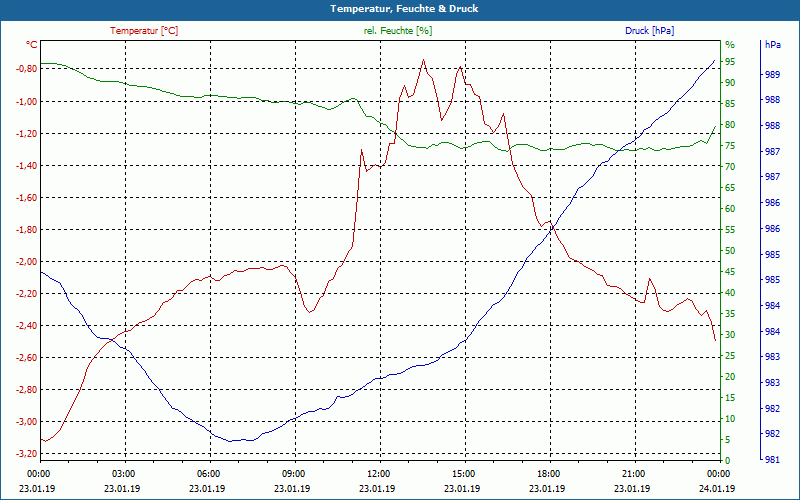Screen dimensions: 800x500
Task: Click the 60 humidity axis value
Action: pos(730,209)
